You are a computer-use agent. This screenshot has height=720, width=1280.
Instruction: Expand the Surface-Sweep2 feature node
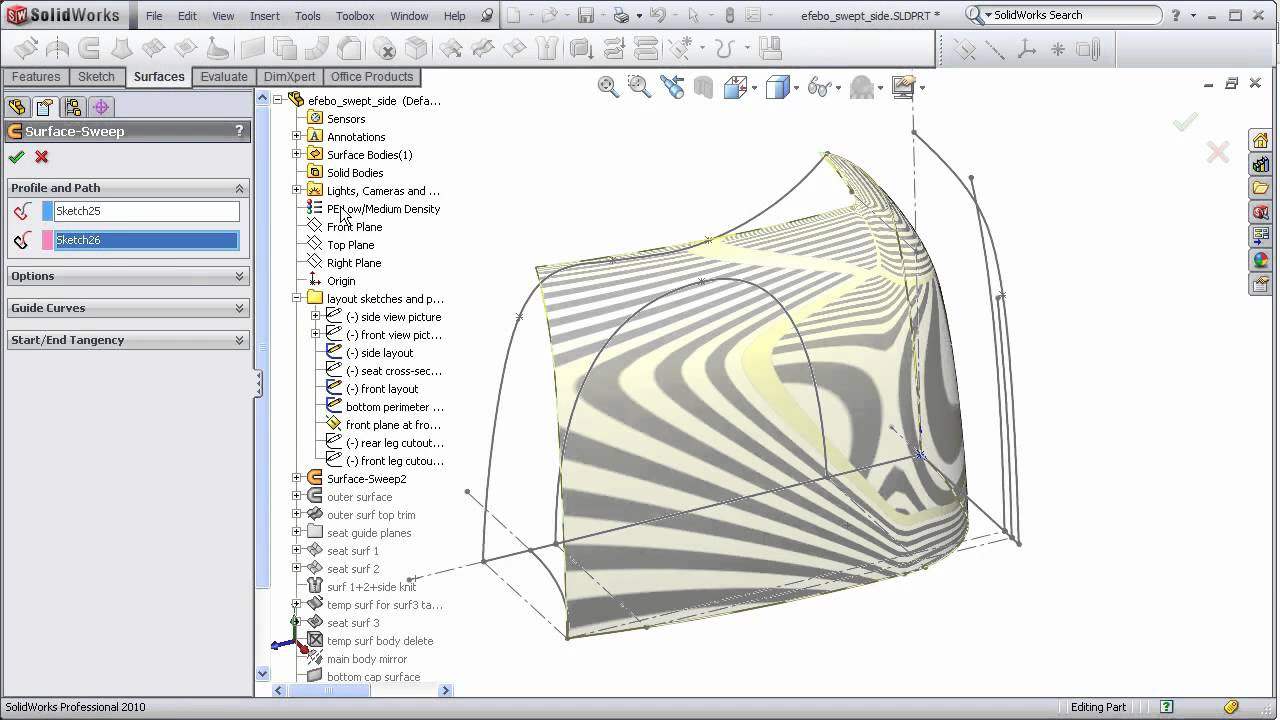pos(297,479)
